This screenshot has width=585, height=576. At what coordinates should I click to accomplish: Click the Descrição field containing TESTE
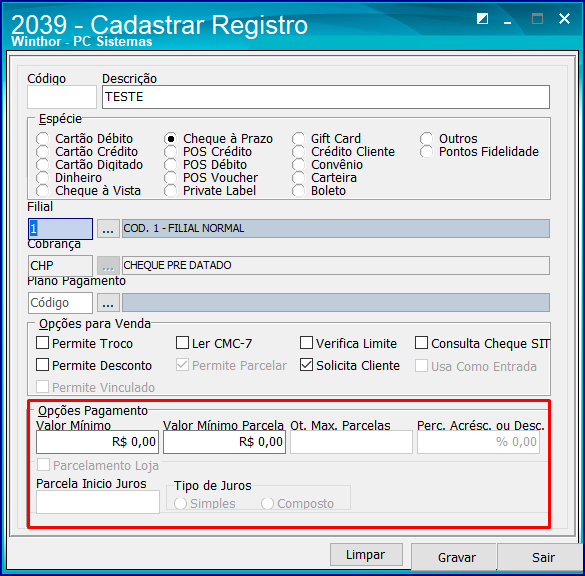326,97
